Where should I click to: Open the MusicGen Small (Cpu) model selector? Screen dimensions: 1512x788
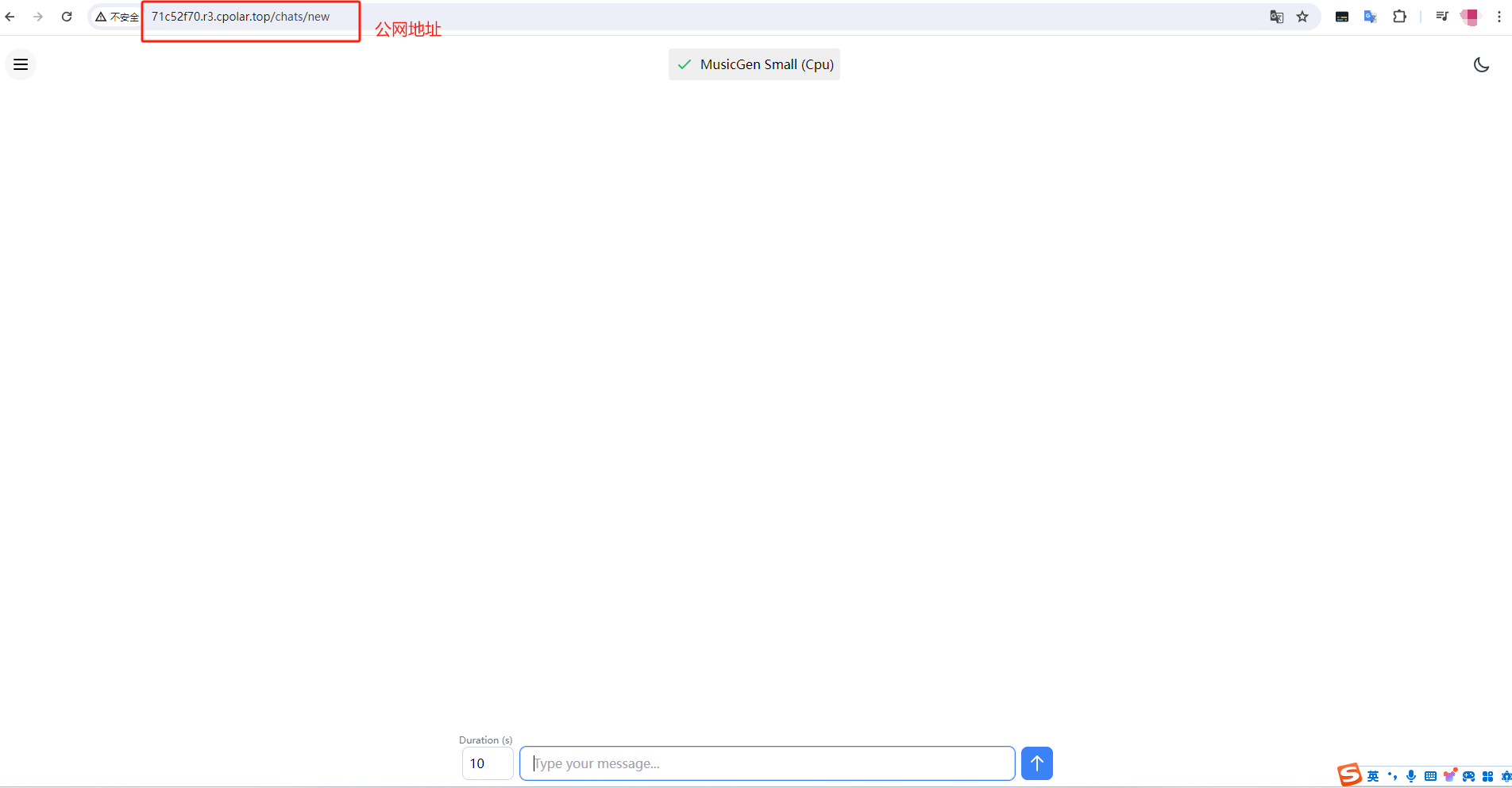point(754,64)
